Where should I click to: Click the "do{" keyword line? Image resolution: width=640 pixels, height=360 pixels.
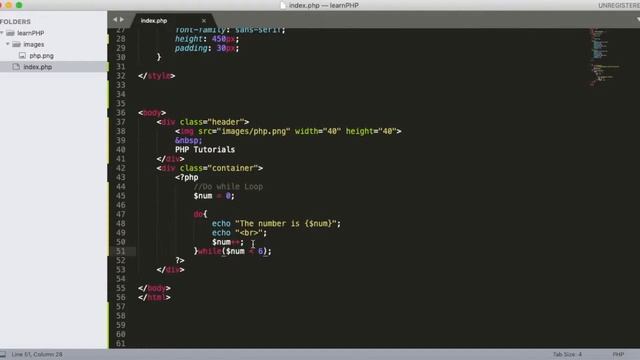[200, 214]
